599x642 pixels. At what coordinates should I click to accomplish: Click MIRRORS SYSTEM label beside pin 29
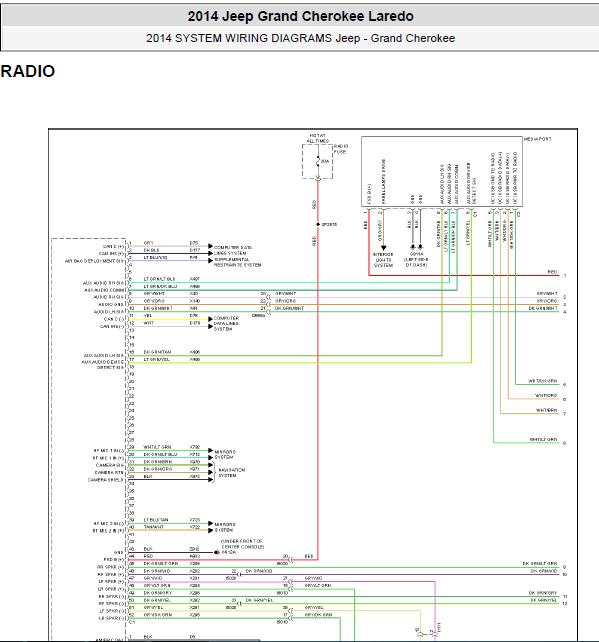tap(225, 454)
